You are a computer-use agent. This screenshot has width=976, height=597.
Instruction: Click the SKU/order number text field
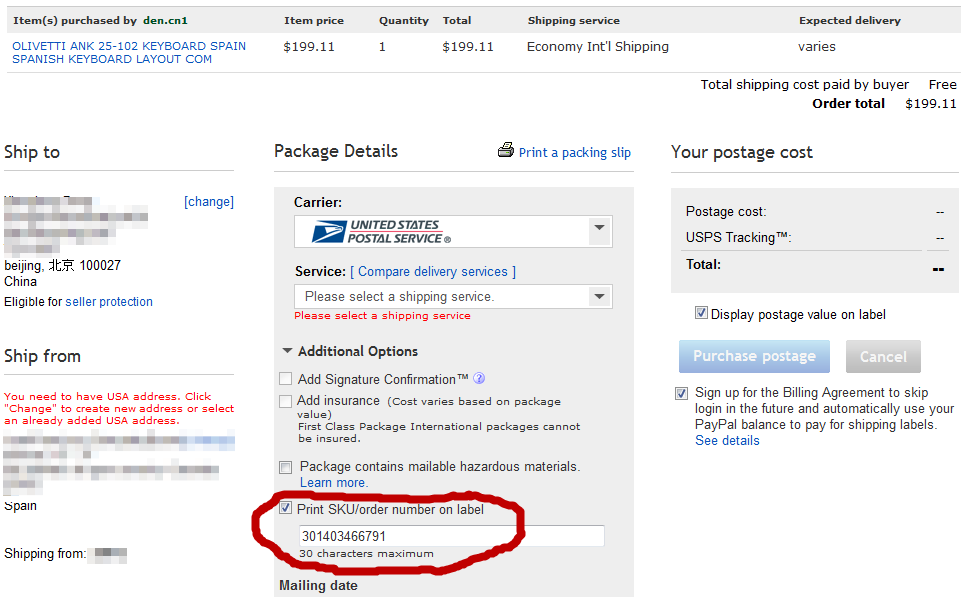pyautogui.click(x=451, y=536)
